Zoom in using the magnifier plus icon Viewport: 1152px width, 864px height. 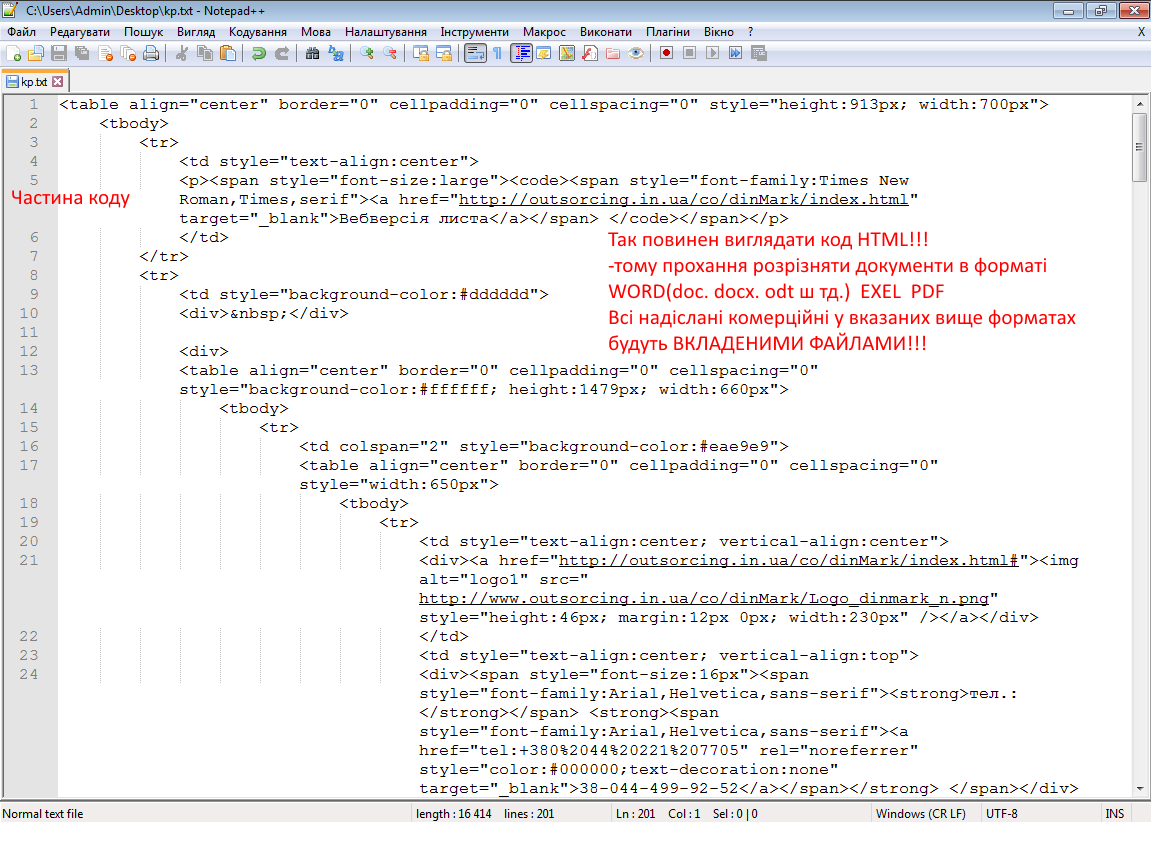pyautogui.click(x=367, y=54)
